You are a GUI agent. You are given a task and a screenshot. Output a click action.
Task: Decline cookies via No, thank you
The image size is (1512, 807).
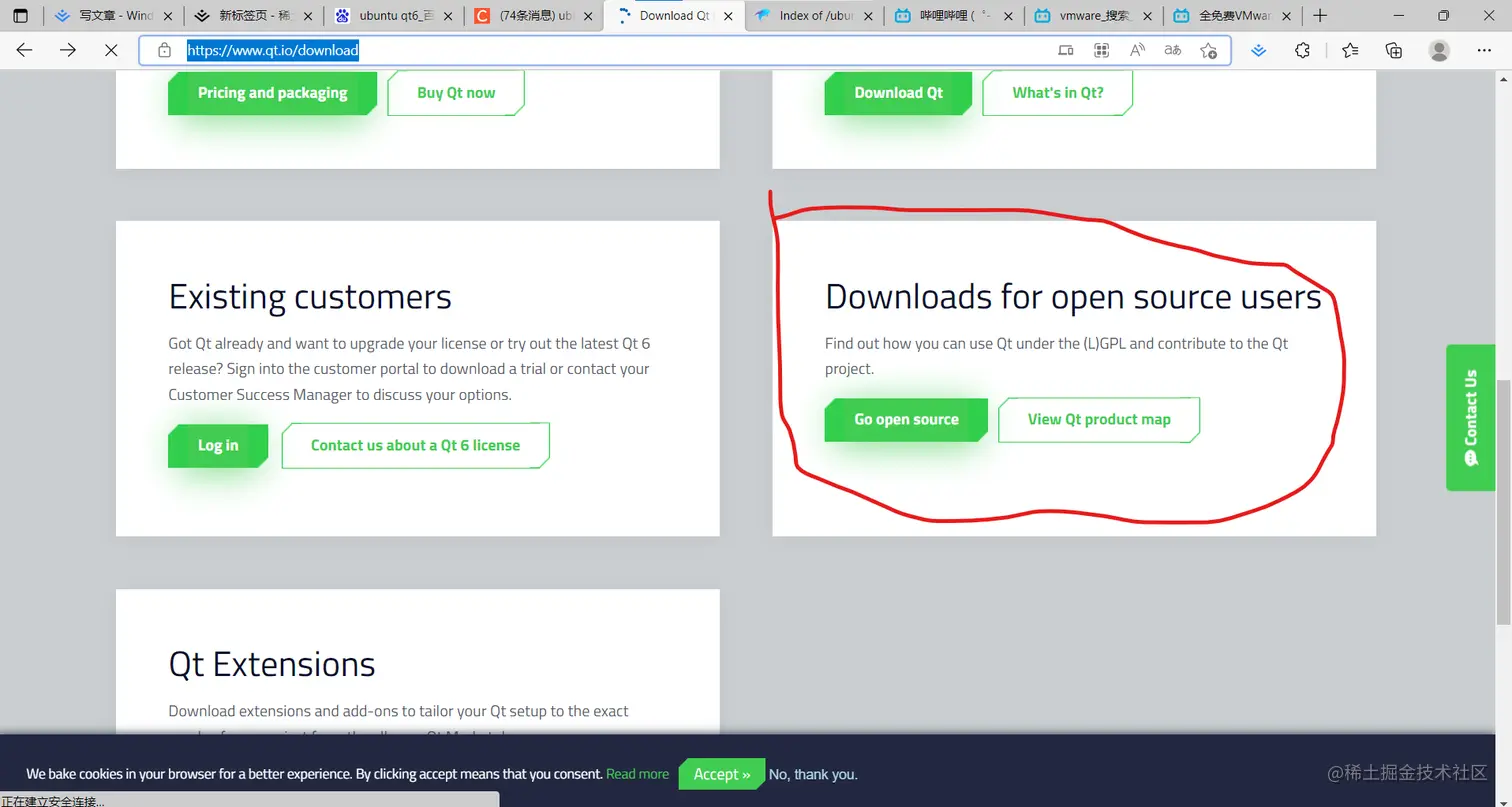[x=813, y=774]
